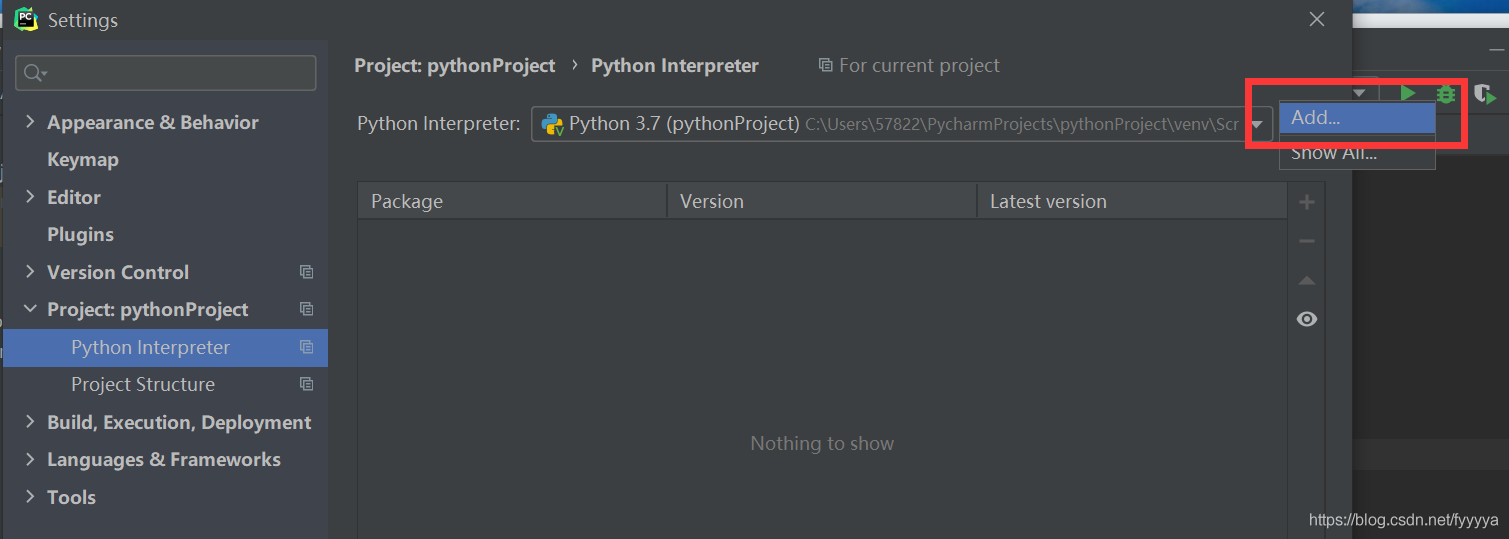
Task: Open the run configuration dropdown in the background PyCharm window
Action: pos(1359,93)
